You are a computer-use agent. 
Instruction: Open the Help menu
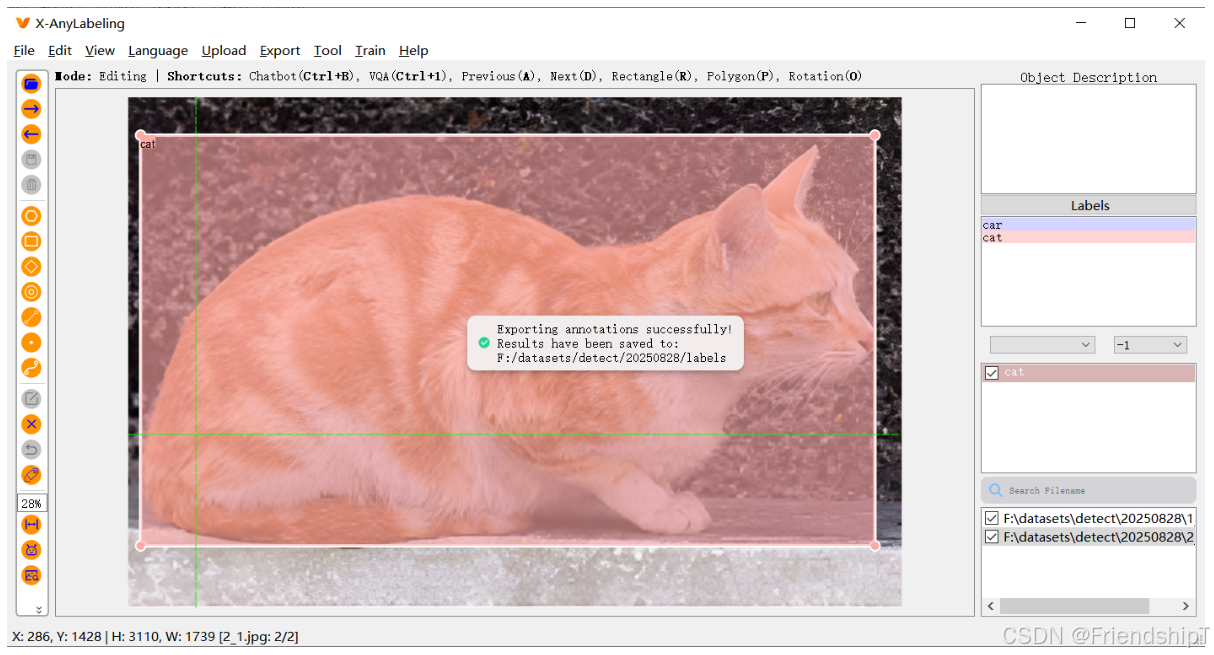tap(413, 50)
